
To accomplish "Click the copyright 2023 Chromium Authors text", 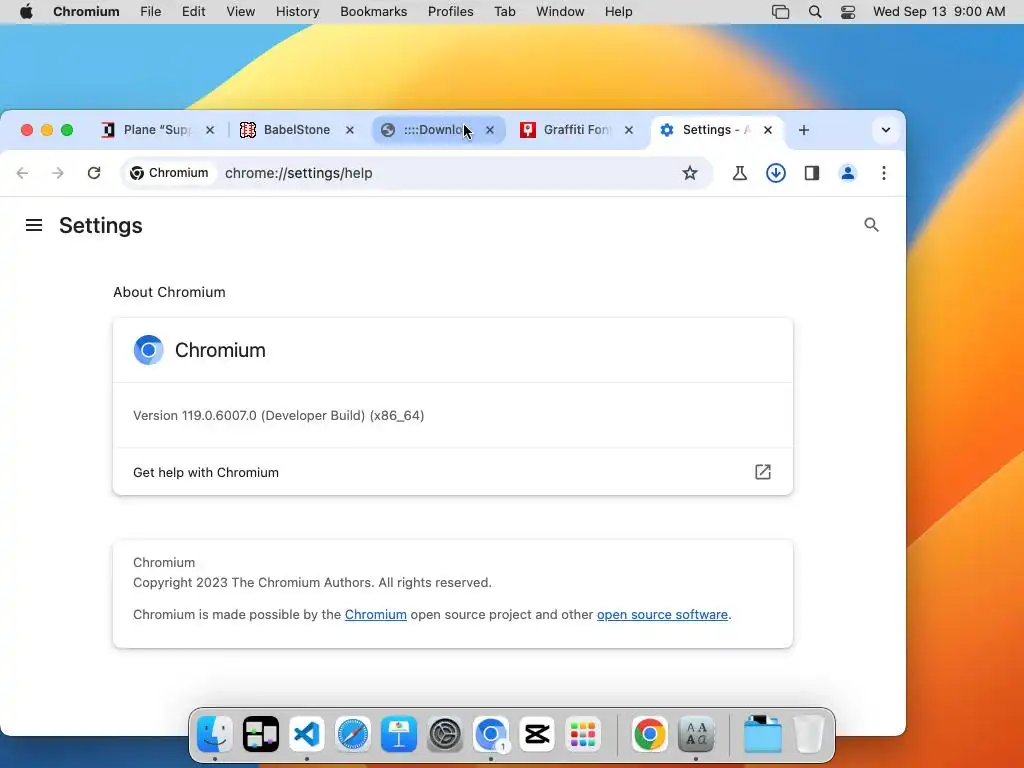I will pos(312,583).
